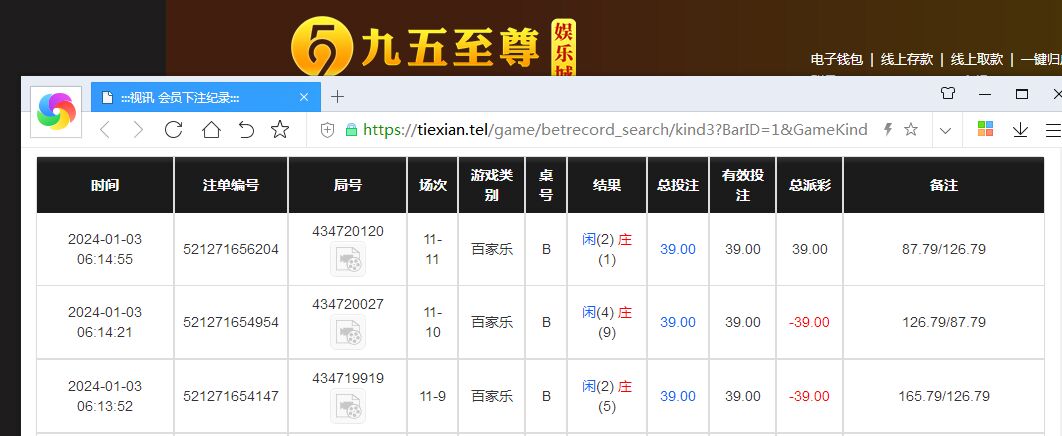Click the 场次 column header

click(x=433, y=185)
